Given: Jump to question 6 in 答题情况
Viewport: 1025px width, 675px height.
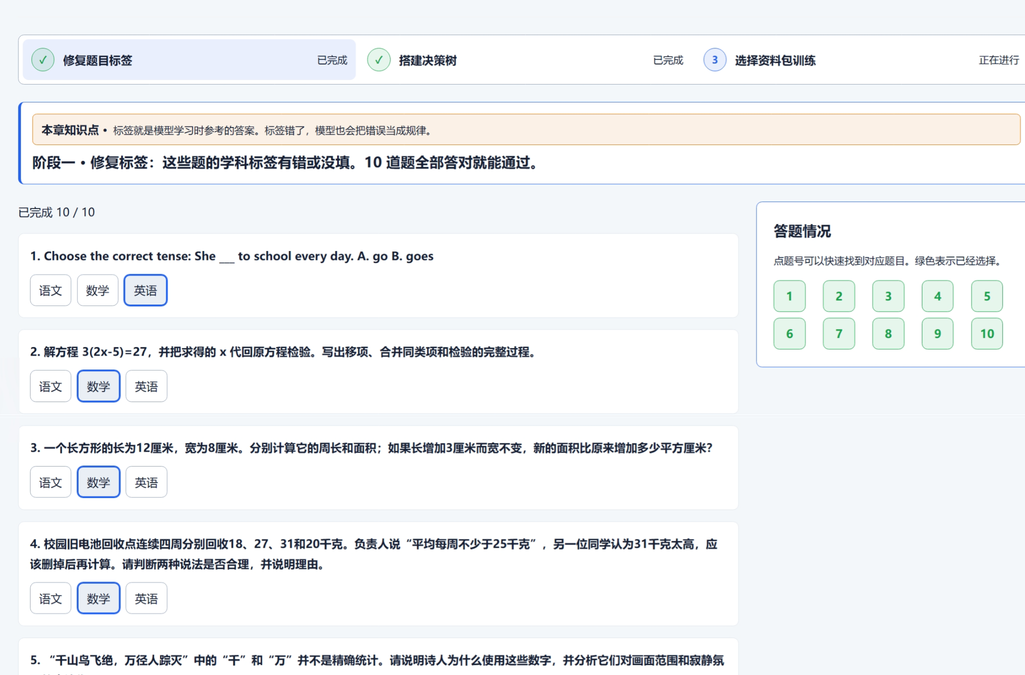Looking at the screenshot, I should click(790, 334).
